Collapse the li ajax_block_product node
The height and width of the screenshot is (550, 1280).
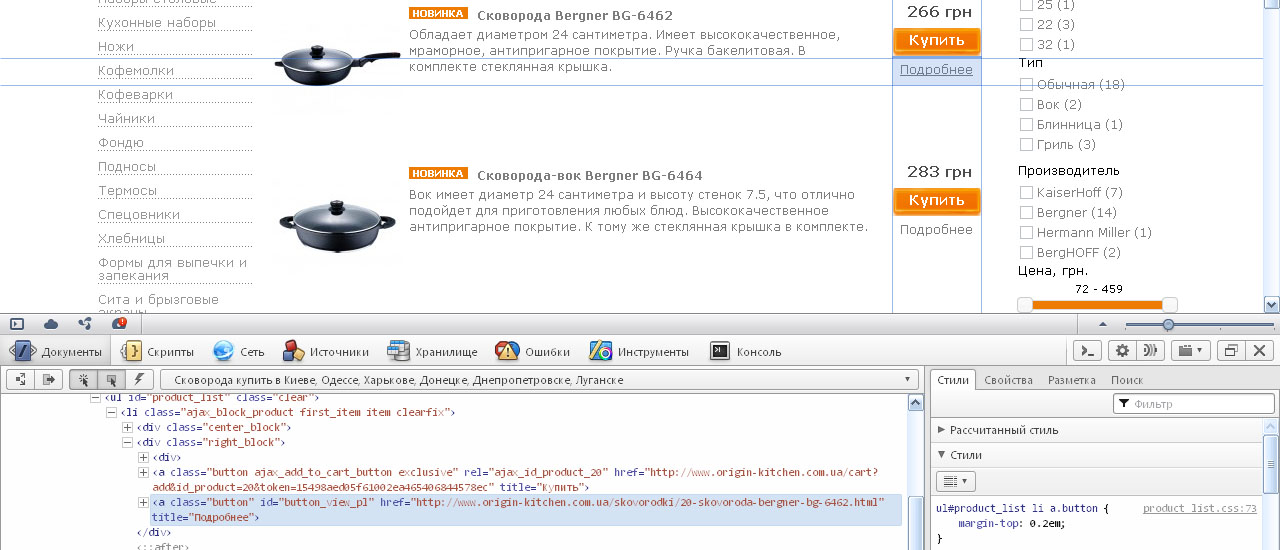tap(111, 412)
